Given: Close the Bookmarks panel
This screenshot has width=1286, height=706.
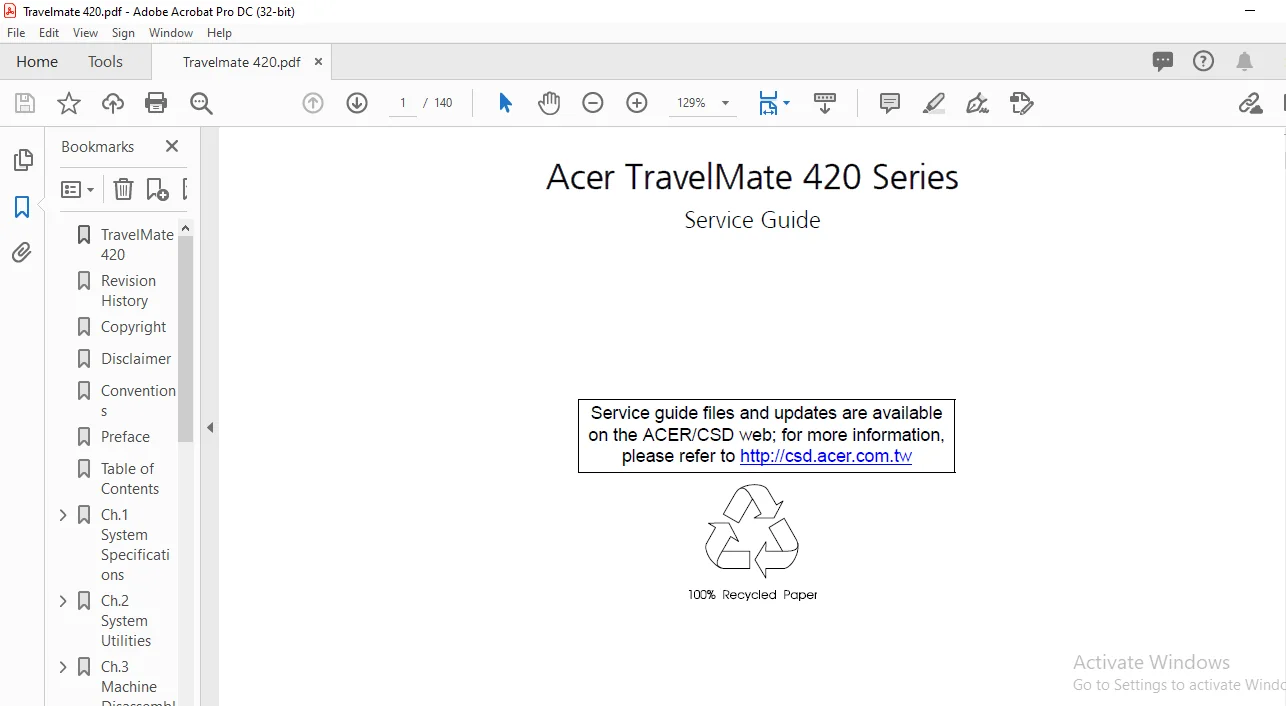Looking at the screenshot, I should click(172, 146).
